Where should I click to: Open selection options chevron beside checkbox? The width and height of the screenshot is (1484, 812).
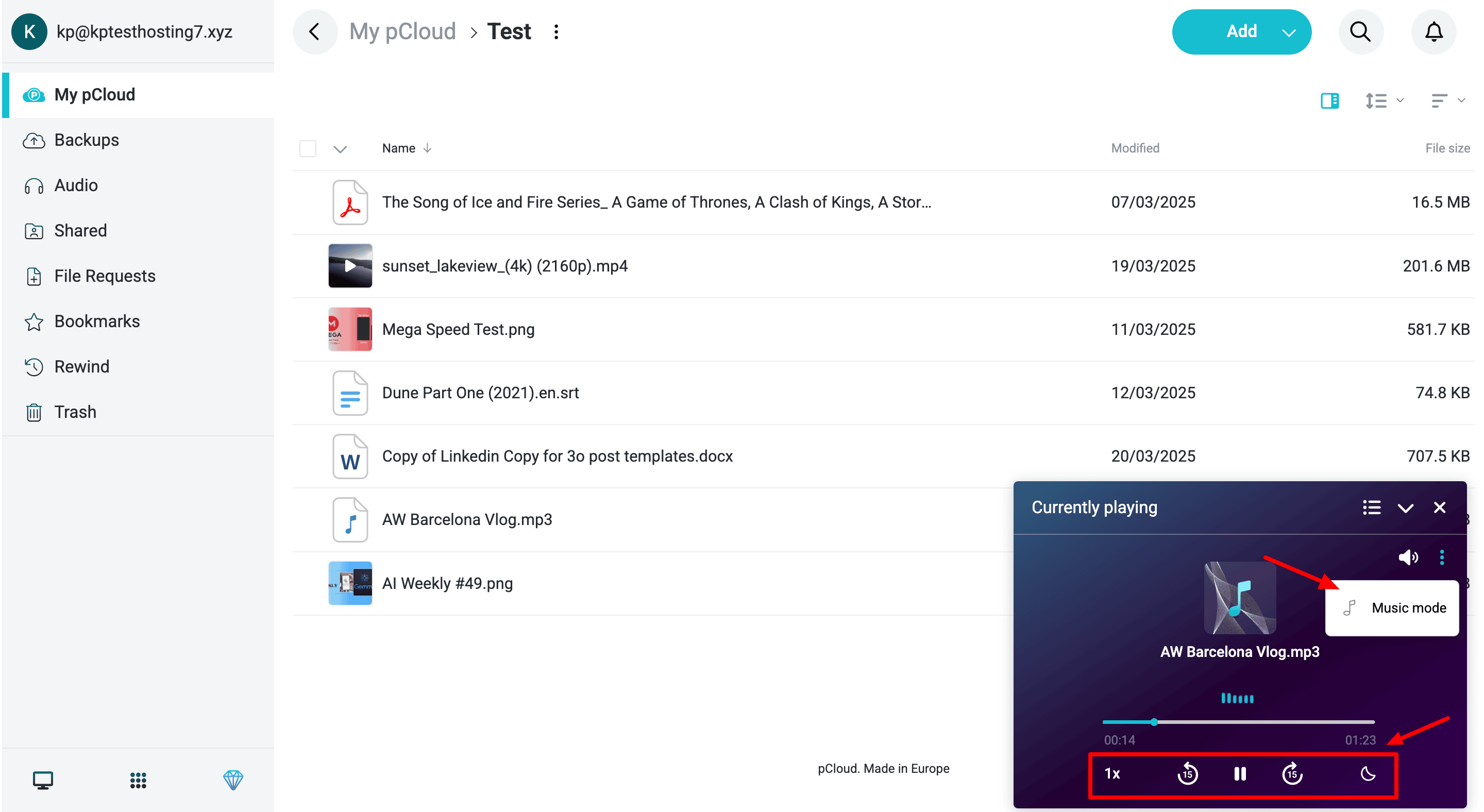click(x=340, y=149)
